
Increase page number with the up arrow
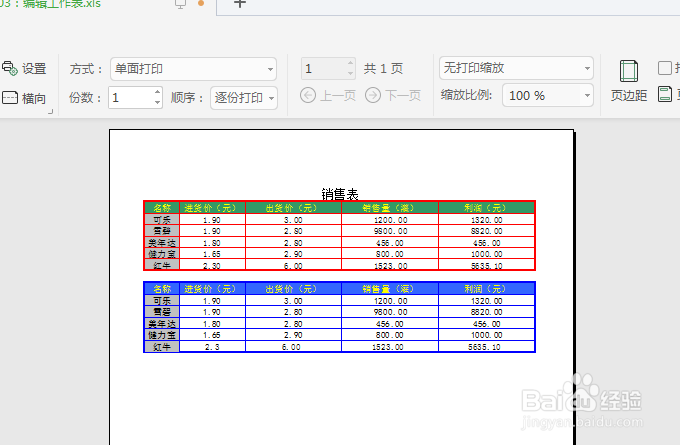(x=350, y=63)
